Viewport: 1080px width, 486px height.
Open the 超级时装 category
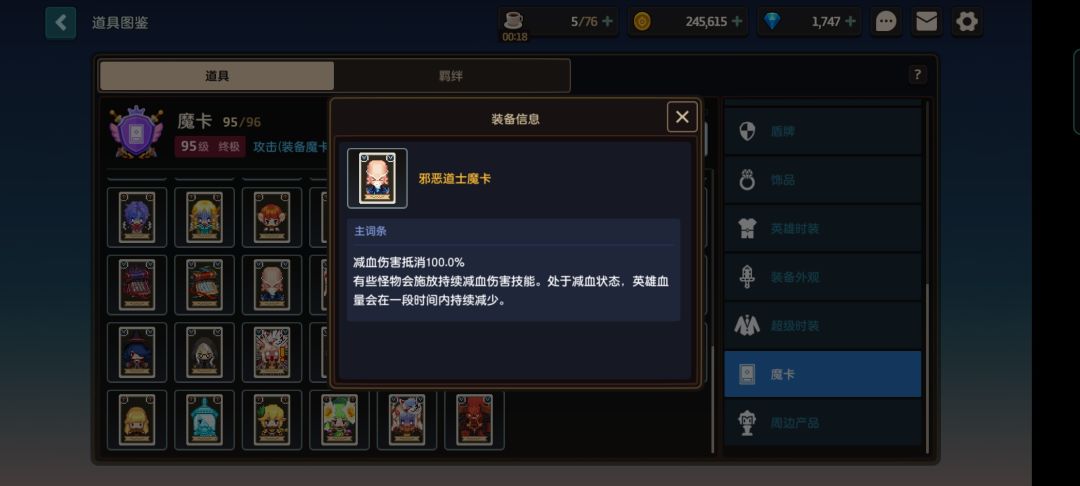point(822,326)
